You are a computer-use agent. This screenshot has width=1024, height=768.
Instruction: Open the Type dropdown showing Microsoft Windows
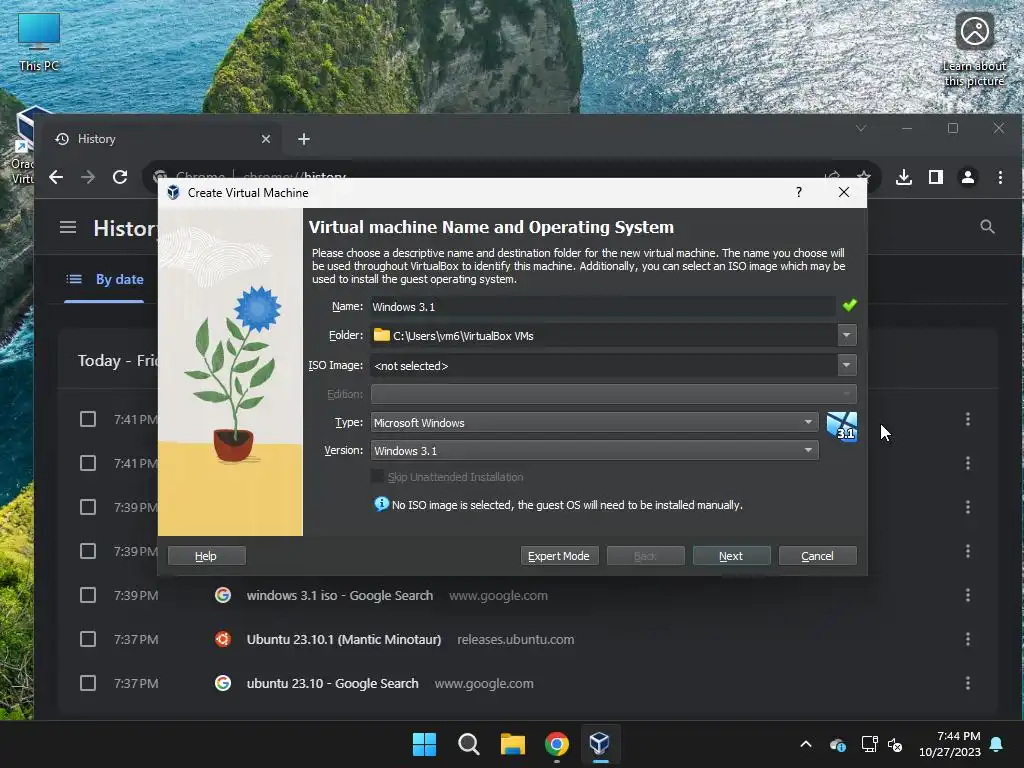[594, 423]
